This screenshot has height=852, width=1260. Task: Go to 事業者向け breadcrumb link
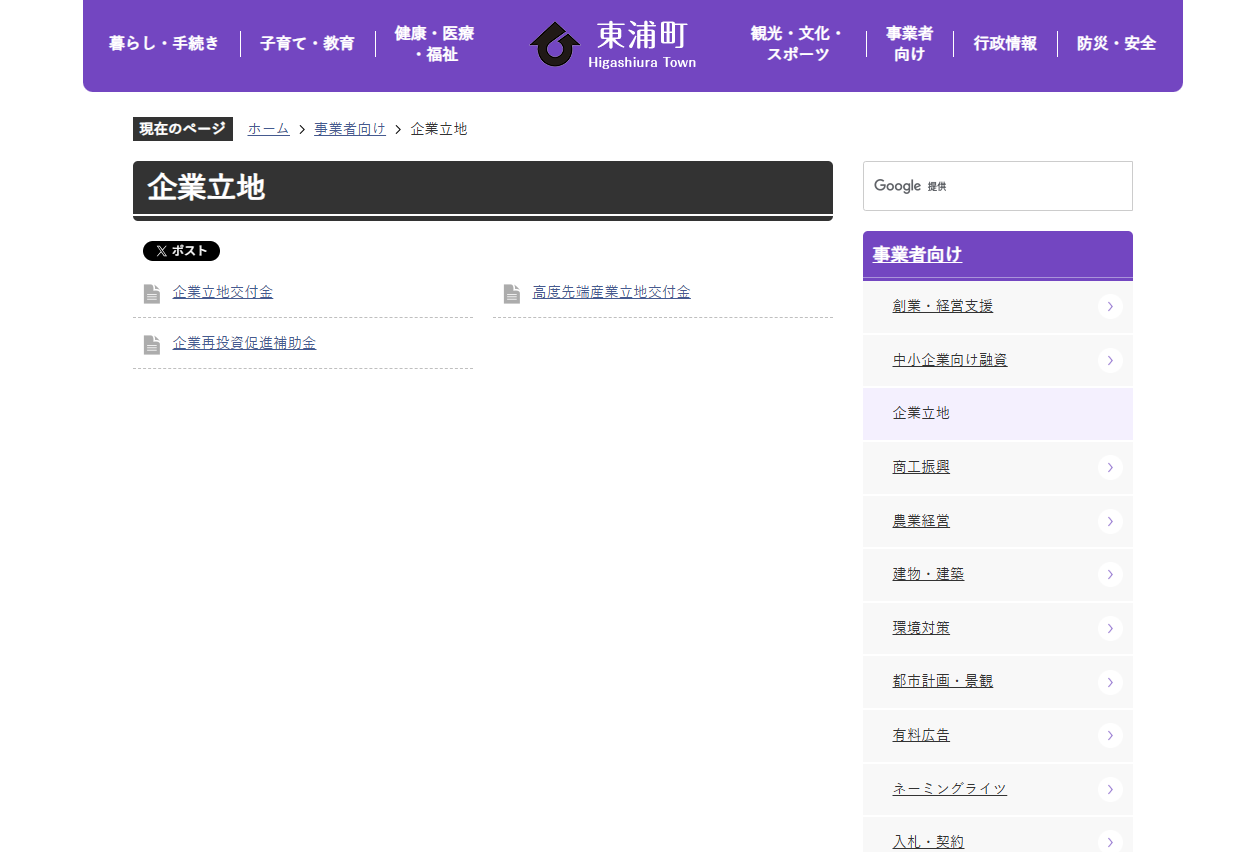350,129
